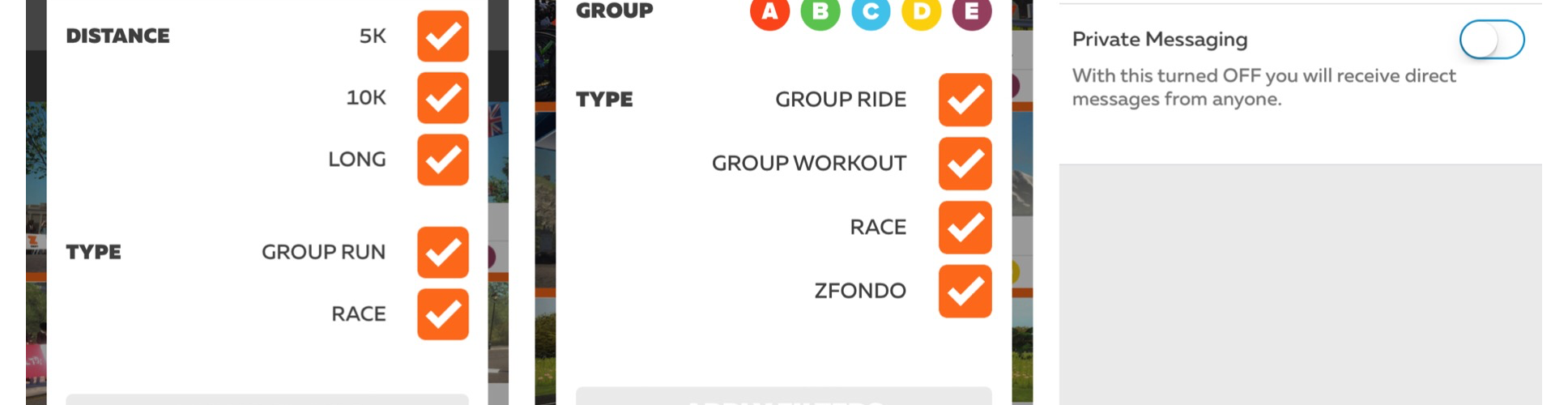
Task: Select group B green circle
Action: [820, 12]
